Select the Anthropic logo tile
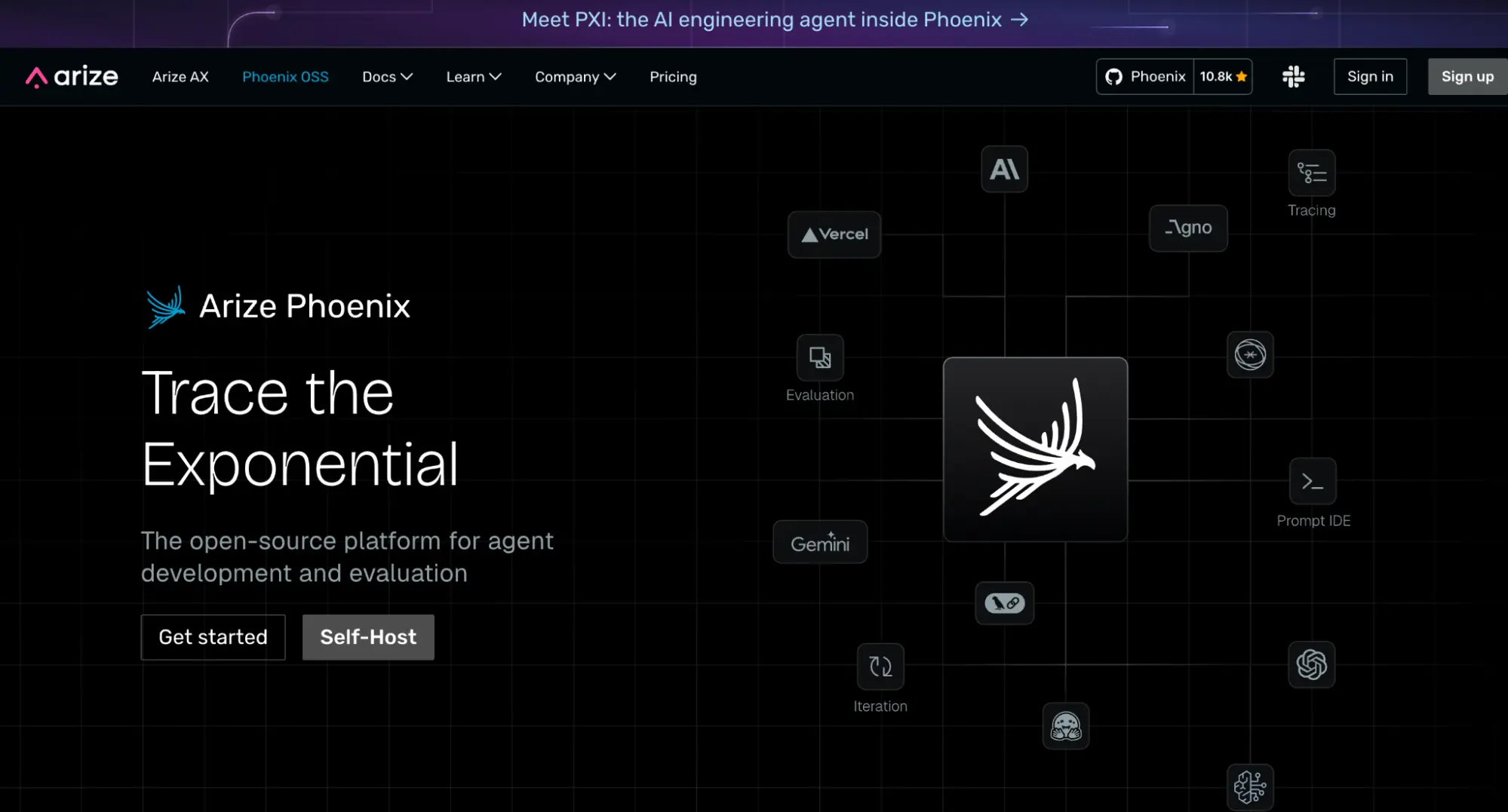Image resolution: width=1508 pixels, height=812 pixels. pyautogui.click(x=1004, y=169)
